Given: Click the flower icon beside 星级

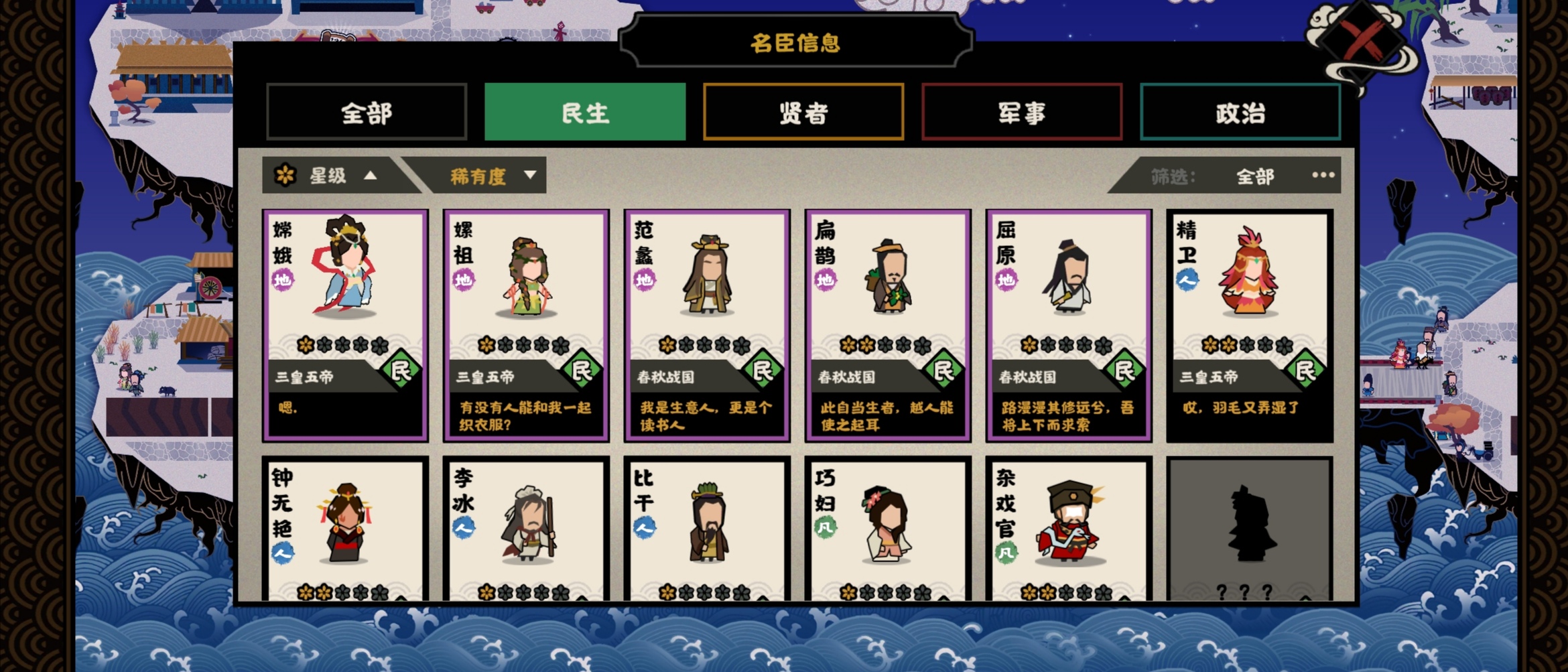Looking at the screenshot, I should point(285,176).
